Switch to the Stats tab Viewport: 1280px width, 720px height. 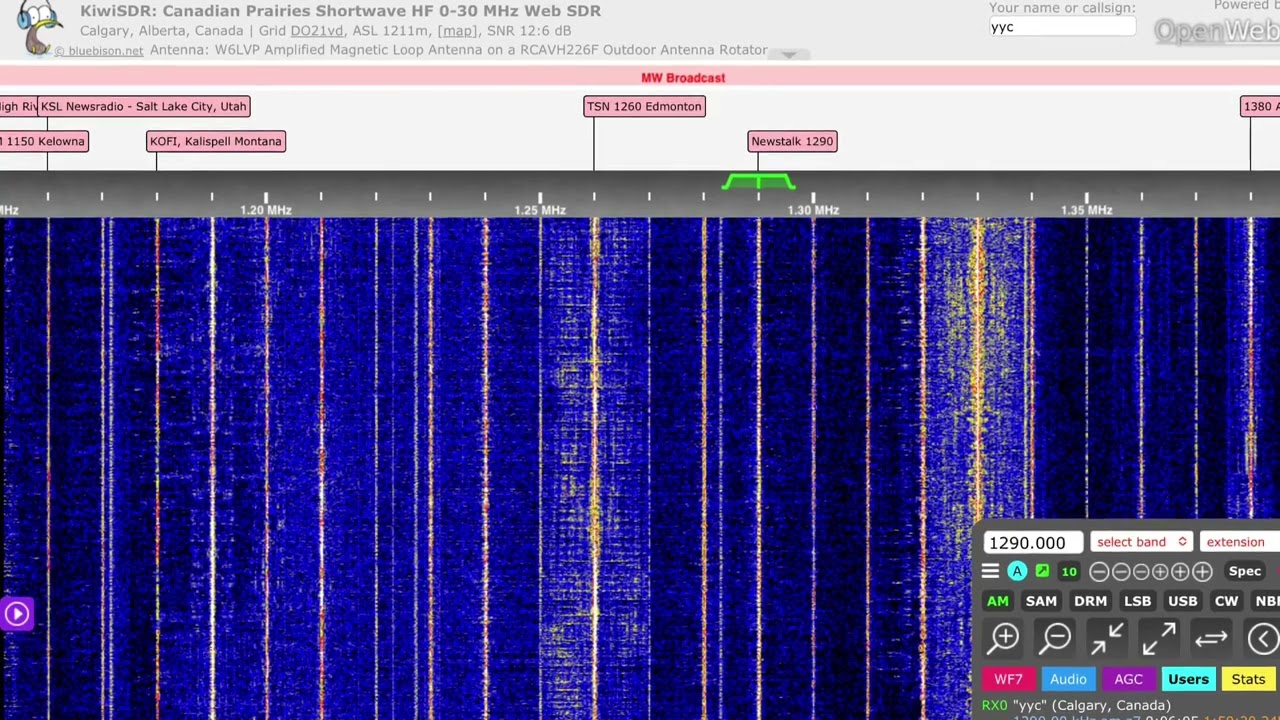click(x=1248, y=679)
